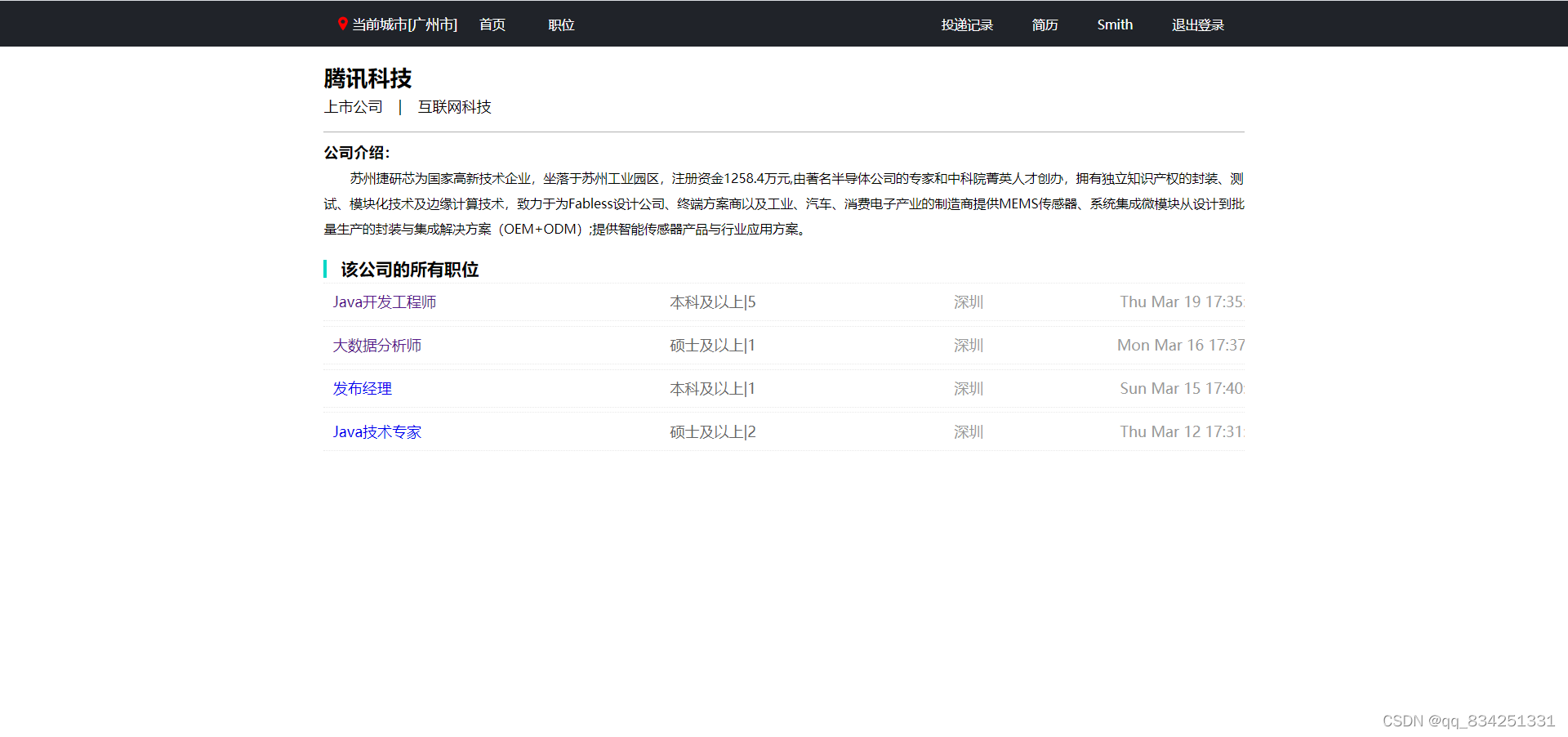Open the 职位 jobs menu item
Screen dimensions: 1568x737
tap(561, 25)
